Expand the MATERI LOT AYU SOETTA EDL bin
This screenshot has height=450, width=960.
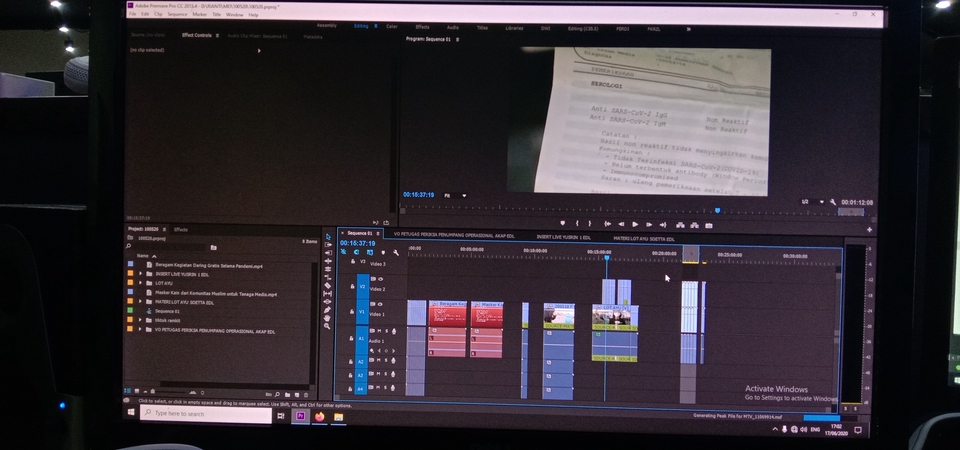point(140,302)
